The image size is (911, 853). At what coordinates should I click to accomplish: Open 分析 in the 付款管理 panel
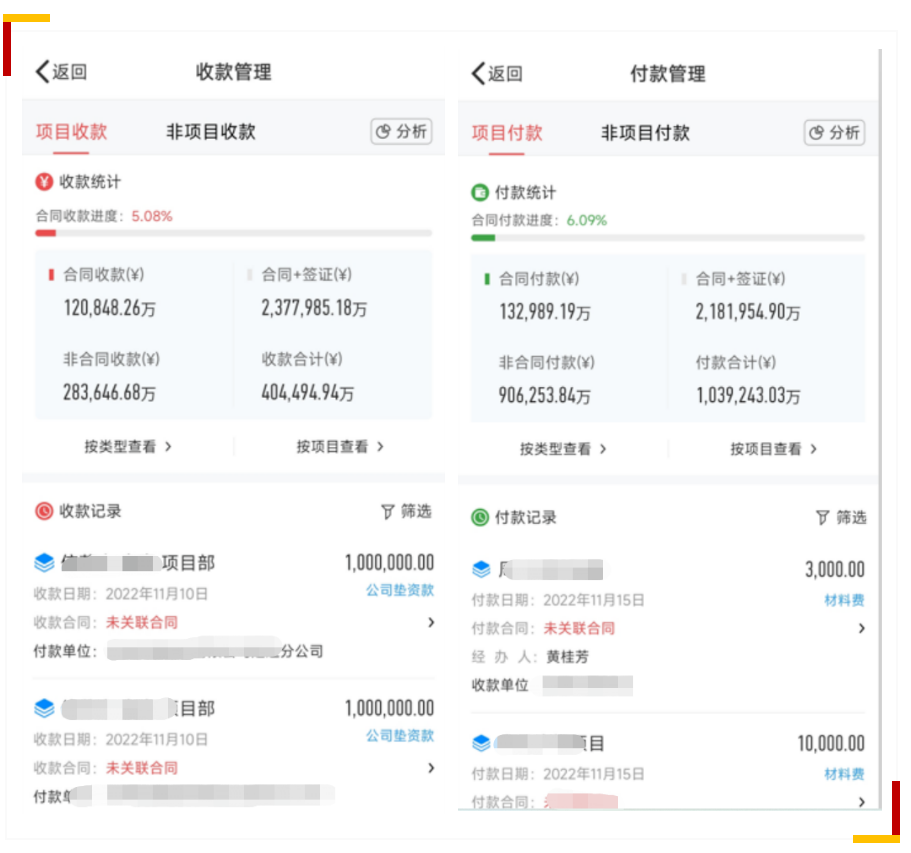pos(835,133)
